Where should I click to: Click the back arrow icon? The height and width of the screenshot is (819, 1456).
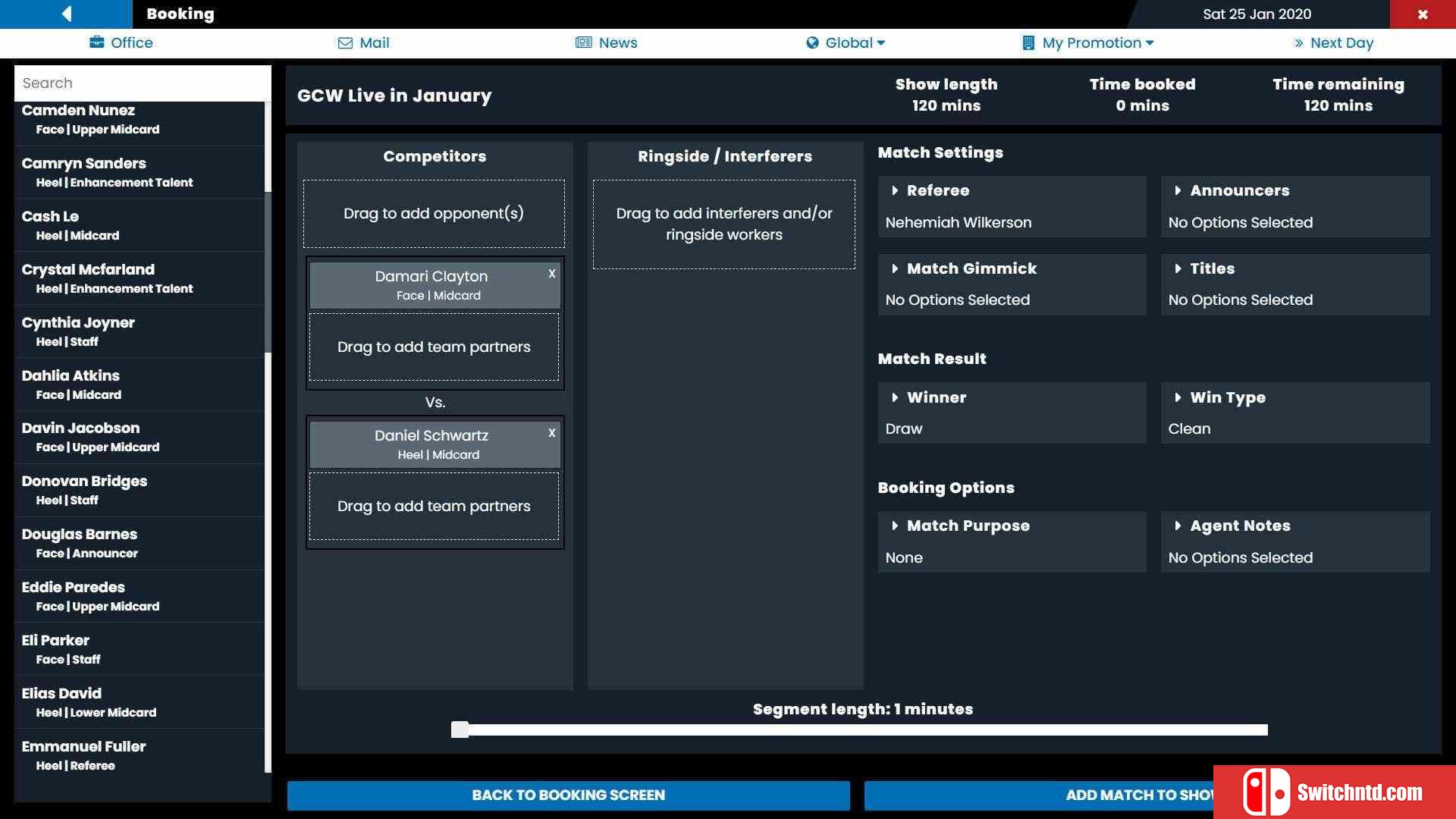point(67,14)
